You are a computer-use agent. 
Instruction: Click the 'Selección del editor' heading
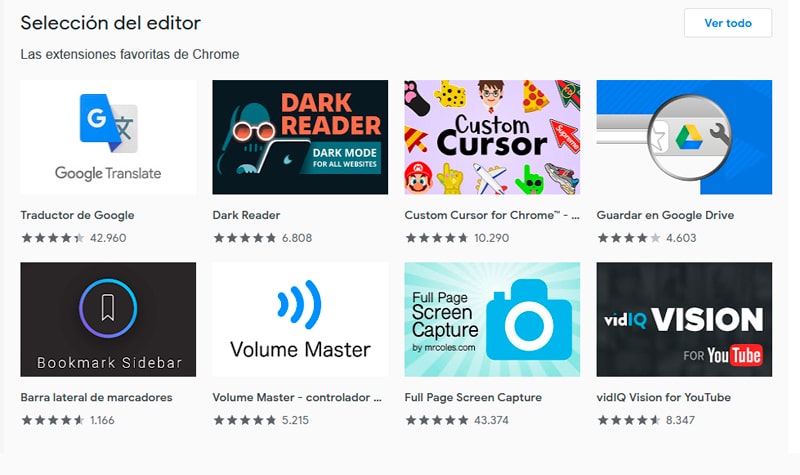[111, 23]
